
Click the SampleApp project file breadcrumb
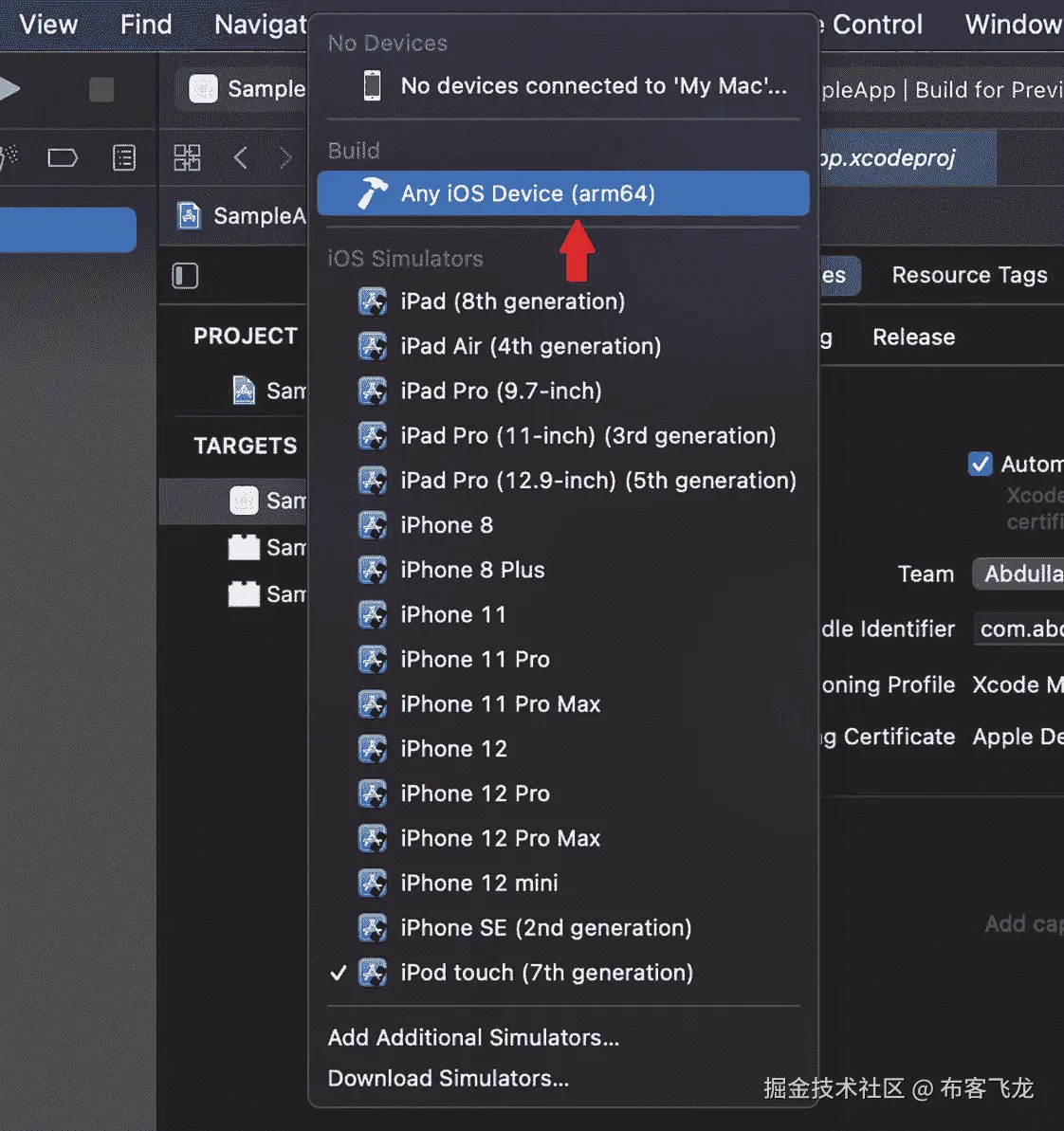[x=243, y=215]
